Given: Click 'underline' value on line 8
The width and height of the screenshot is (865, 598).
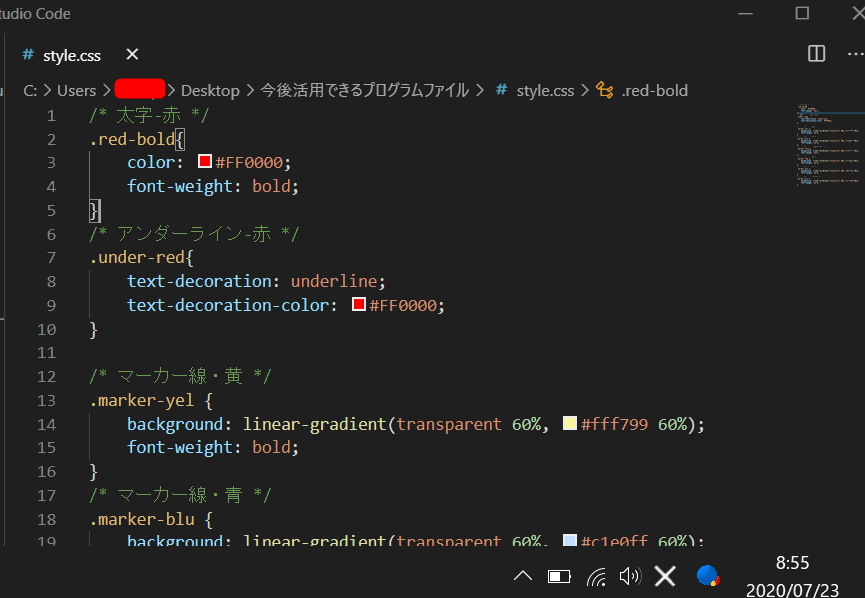Looking at the screenshot, I should point(334,281).
